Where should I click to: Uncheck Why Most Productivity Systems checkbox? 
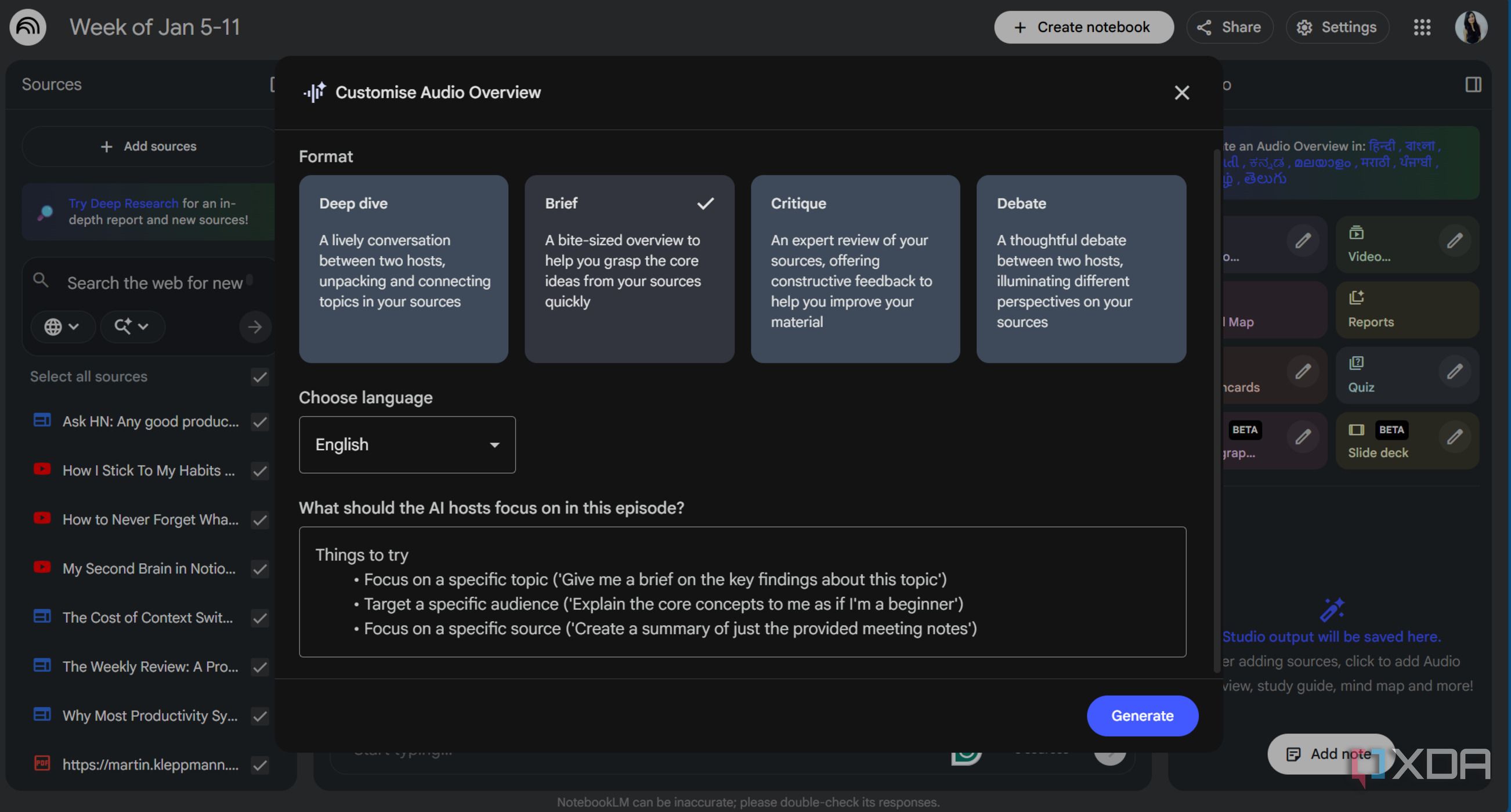[260, 716]
